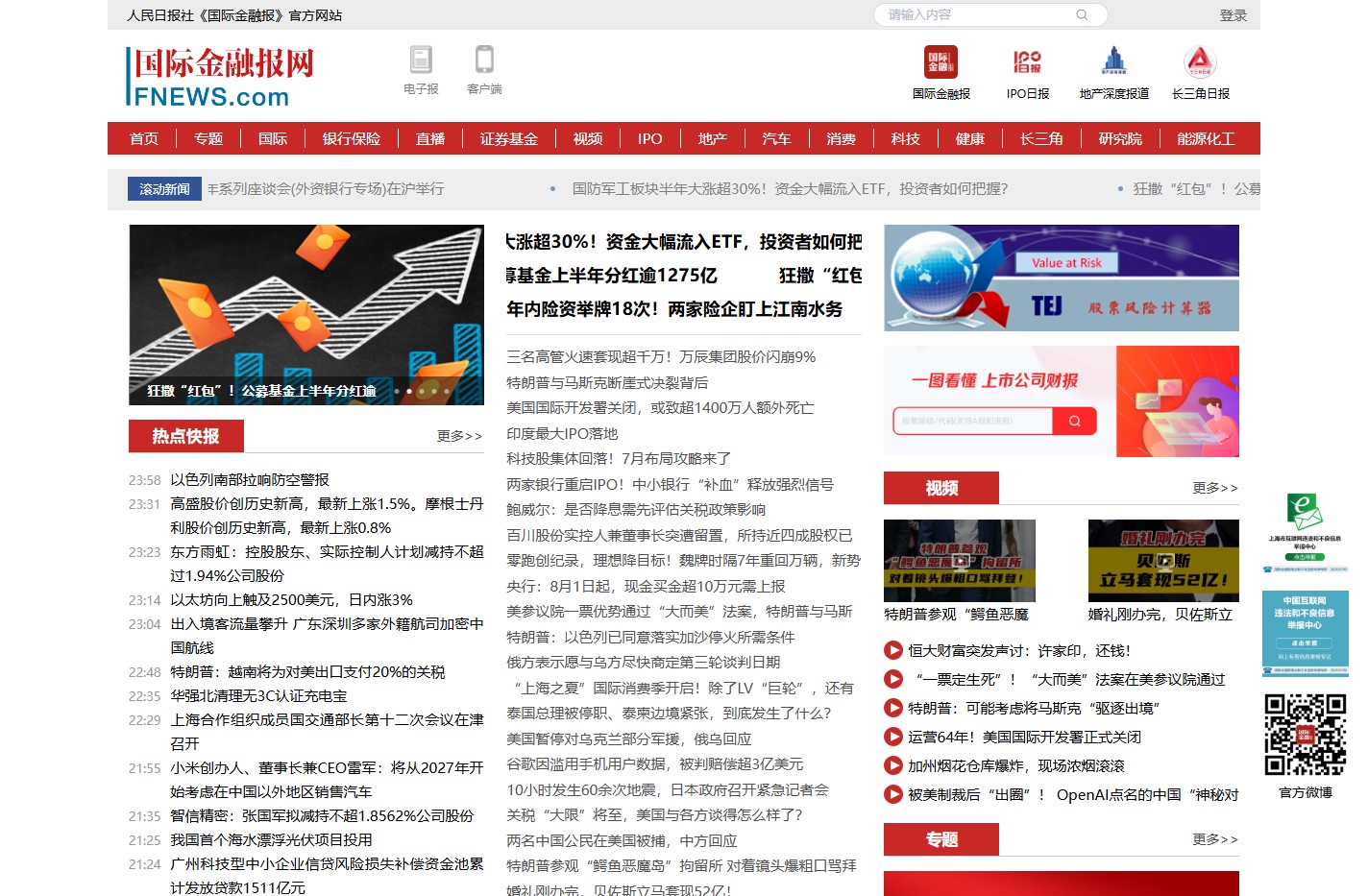Click 更多>> next to 专题 section
Image resolution: width=1368 pixels, height=896 pixels.
point(1215,839)
